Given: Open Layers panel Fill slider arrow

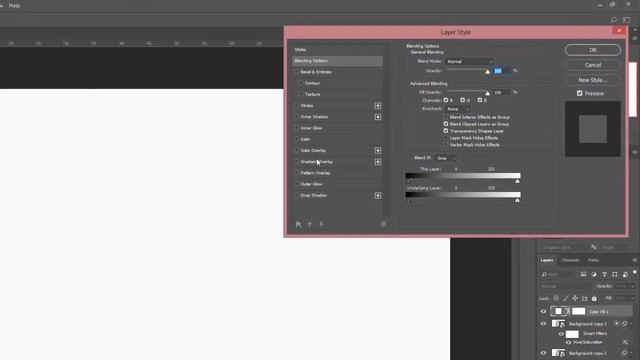Looking at the screenshot, I should (x=633, y=299).
